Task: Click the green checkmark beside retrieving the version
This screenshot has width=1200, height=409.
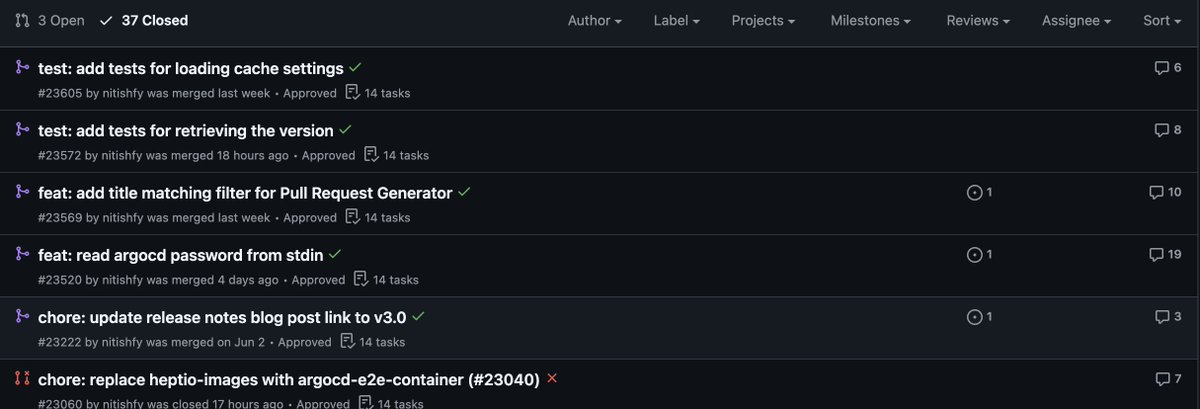Action: coord(345,129)
